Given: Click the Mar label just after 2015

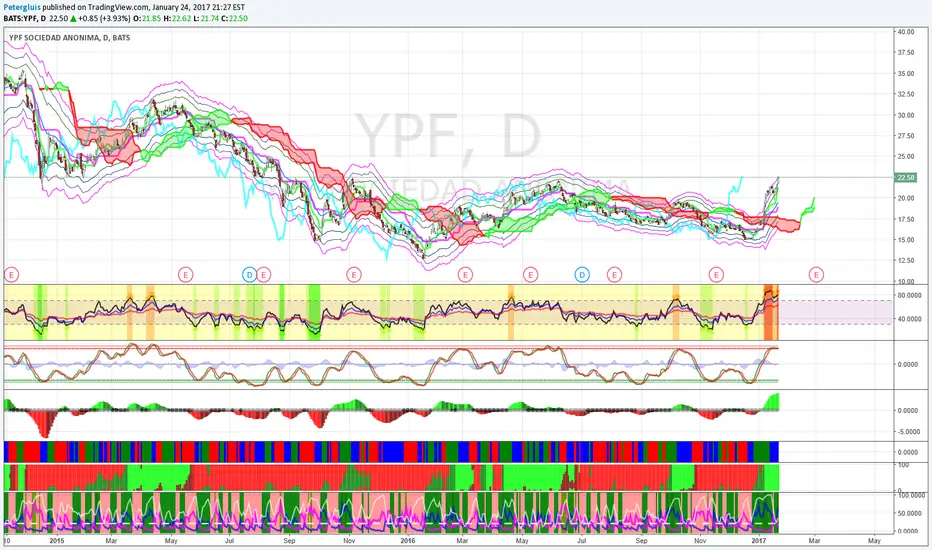Looking at the screenshot, I should (111, 541).
